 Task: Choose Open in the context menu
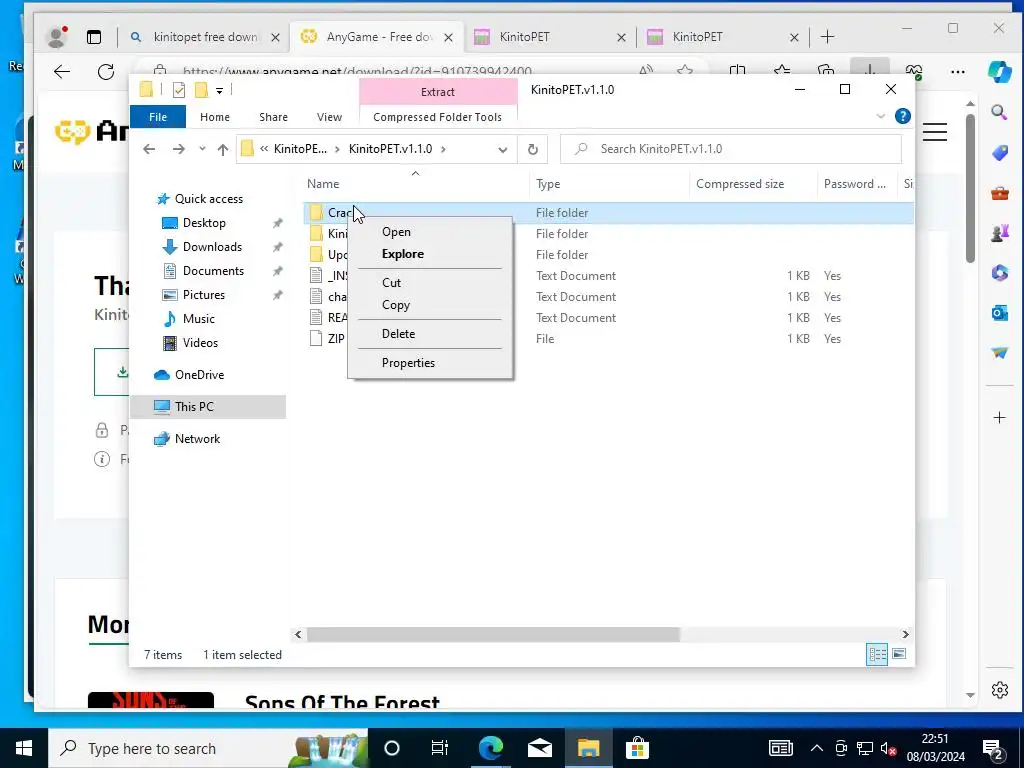[430, 232]
